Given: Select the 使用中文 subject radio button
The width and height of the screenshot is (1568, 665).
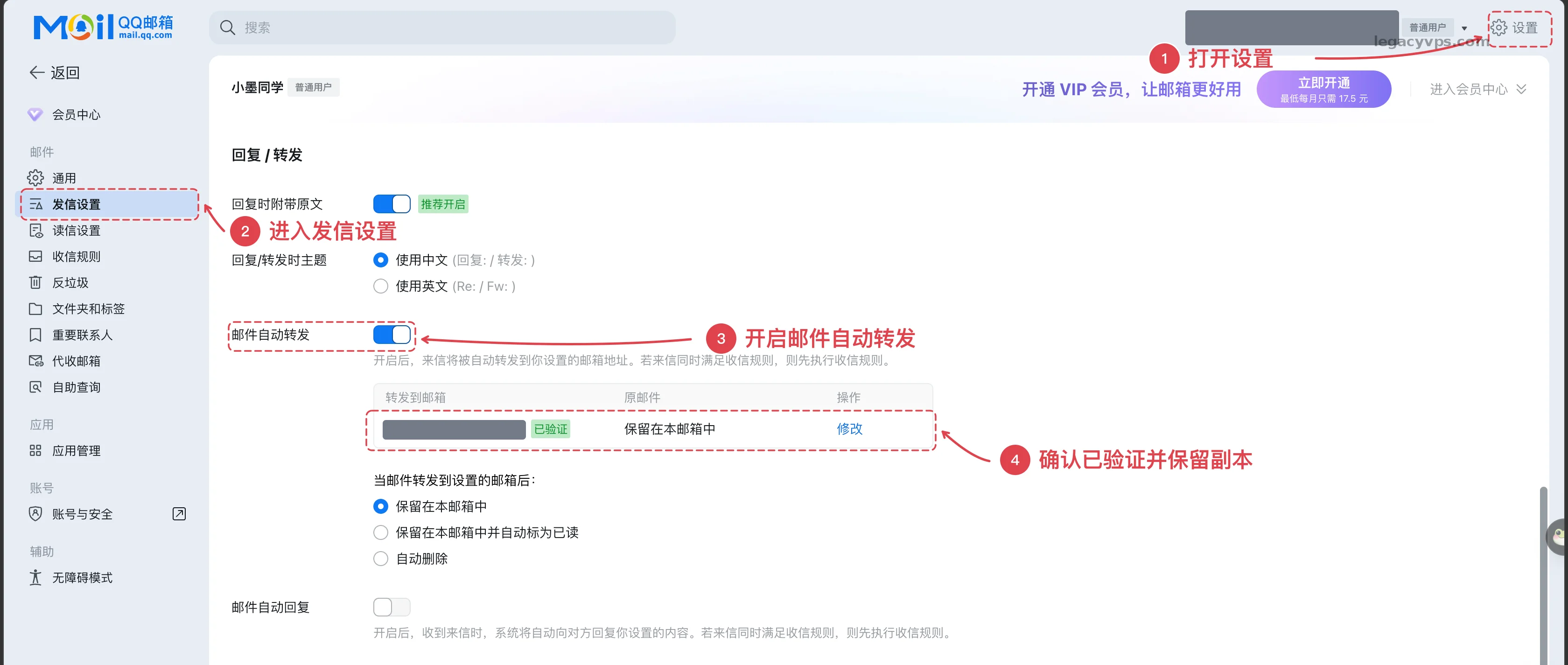Looking at the screenshot, I should [380, 260].
